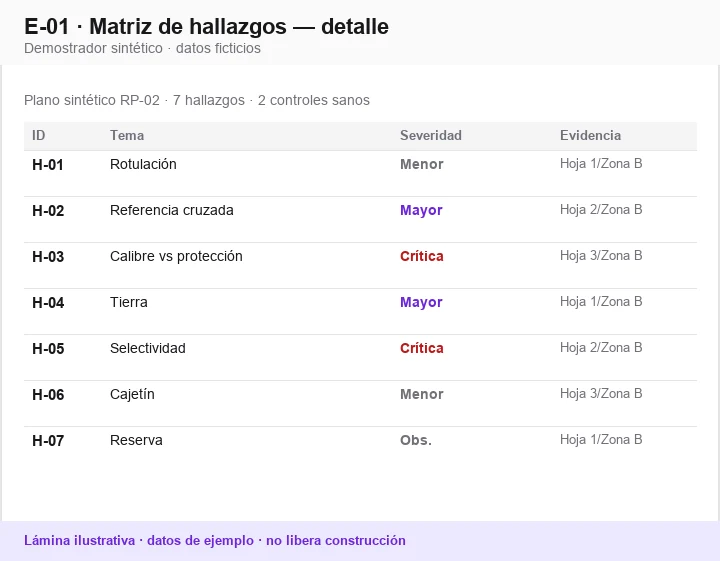
Task: Click the 'Cajetín' topic cell
Action: click(x=132, y=394)
